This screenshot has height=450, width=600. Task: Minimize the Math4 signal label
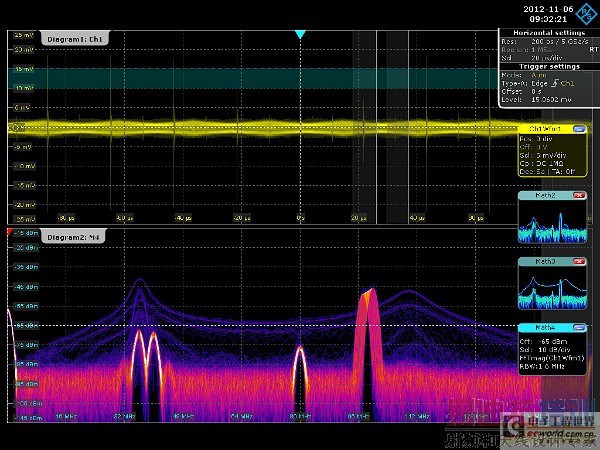579,328
